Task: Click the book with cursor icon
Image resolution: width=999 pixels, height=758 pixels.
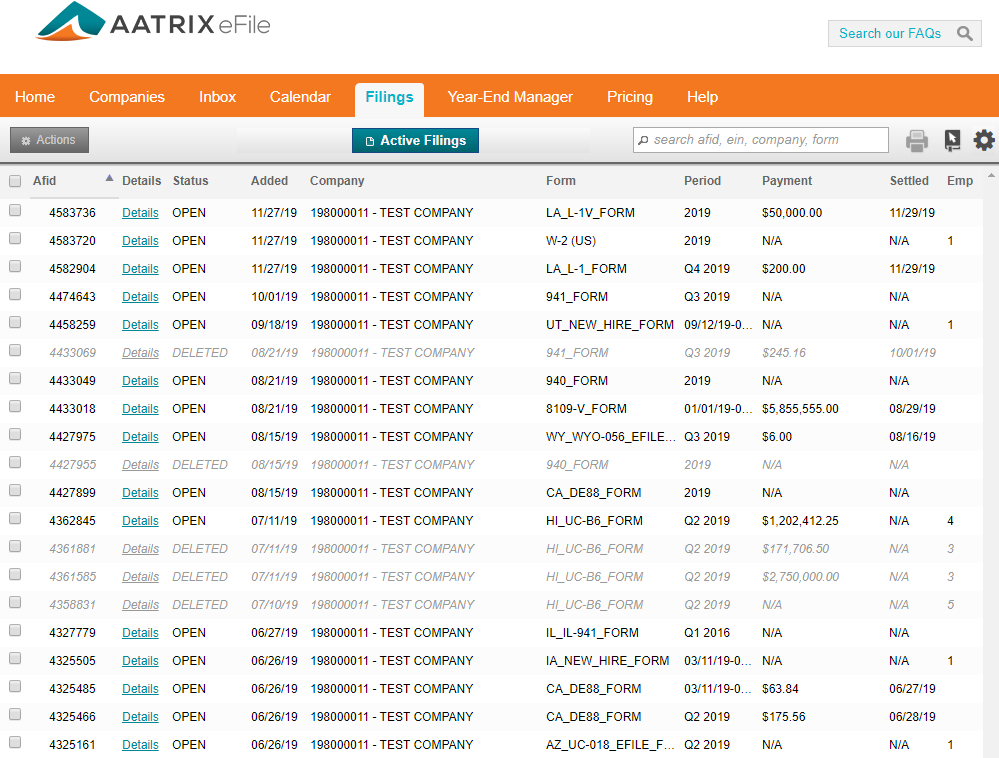Action: (952, 141)
